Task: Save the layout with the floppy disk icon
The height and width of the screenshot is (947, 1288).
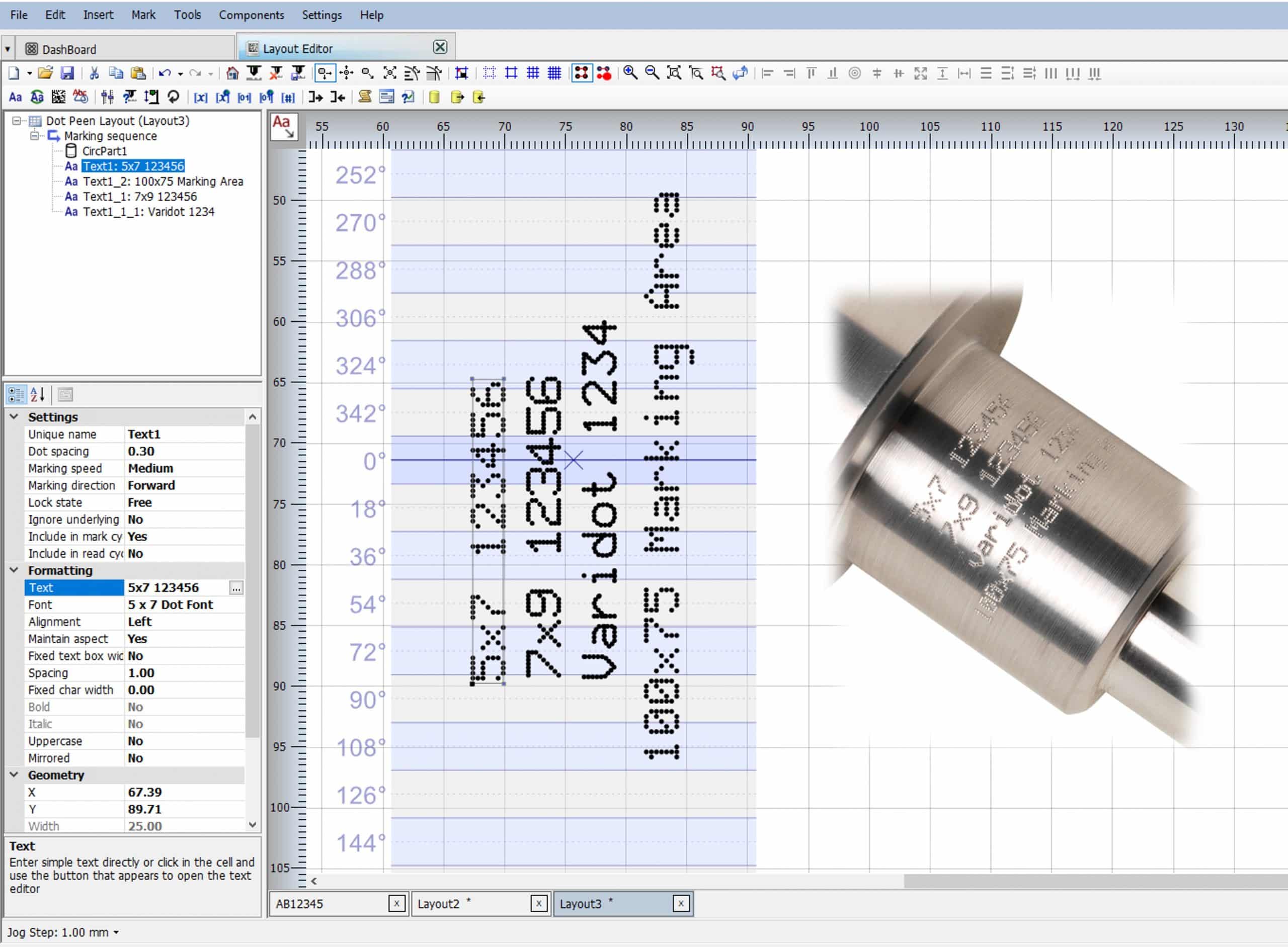Action: pos(67,73)
